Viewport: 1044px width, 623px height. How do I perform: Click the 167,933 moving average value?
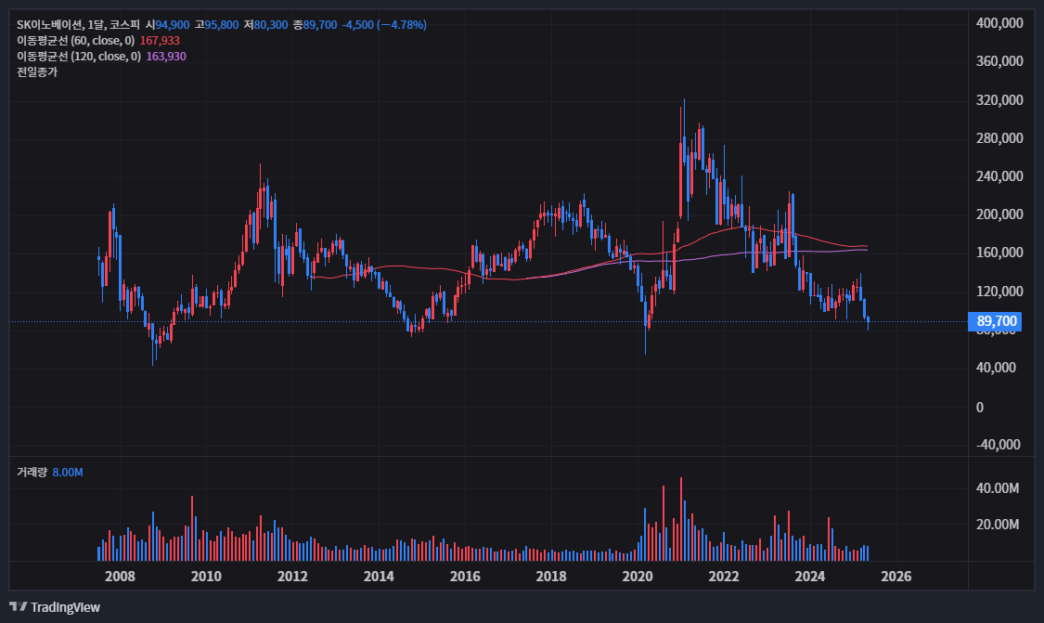[160, 41]
